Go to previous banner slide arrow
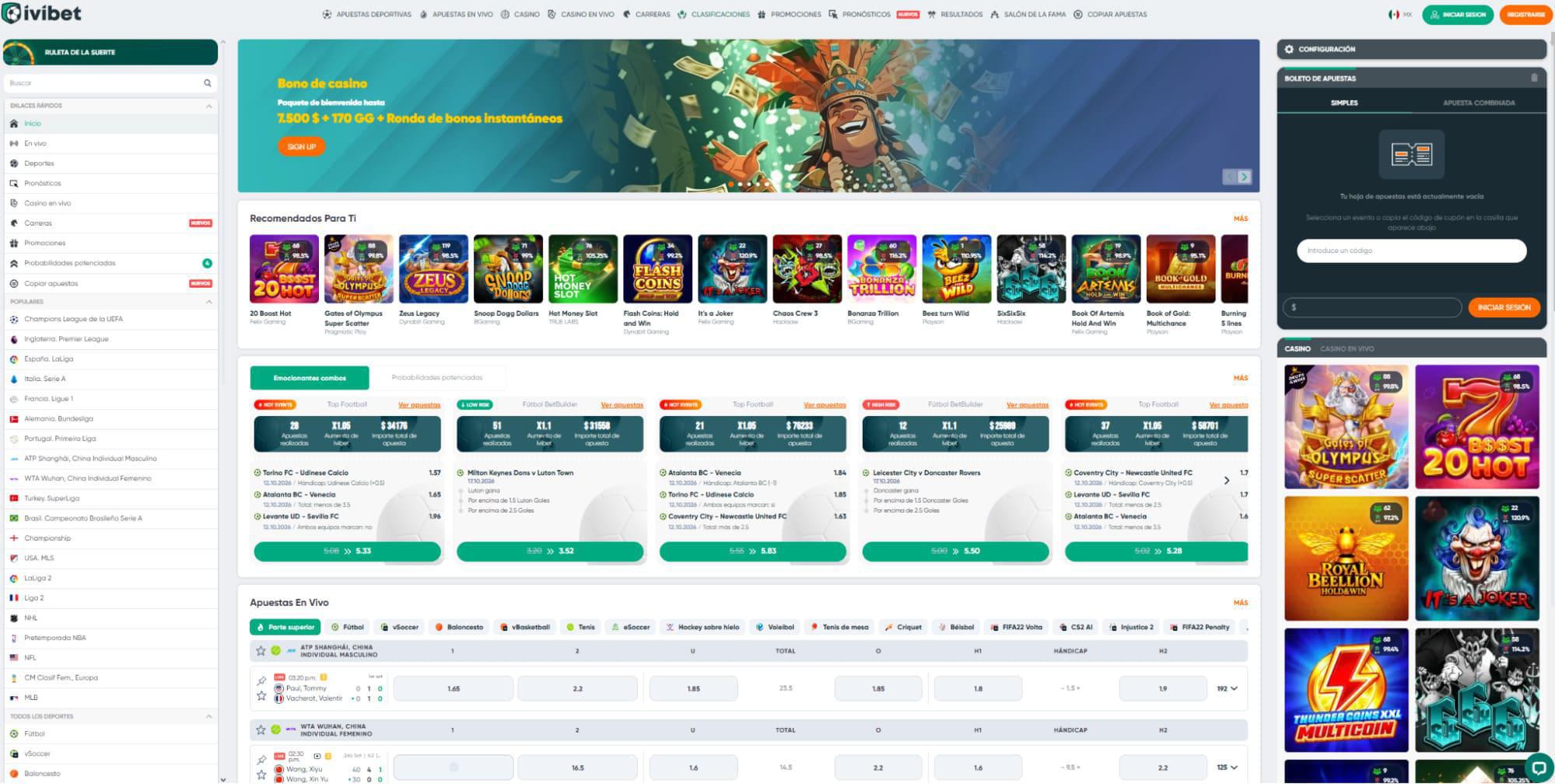Screen dimensions: 1555x784 (x=1230, y=177)
